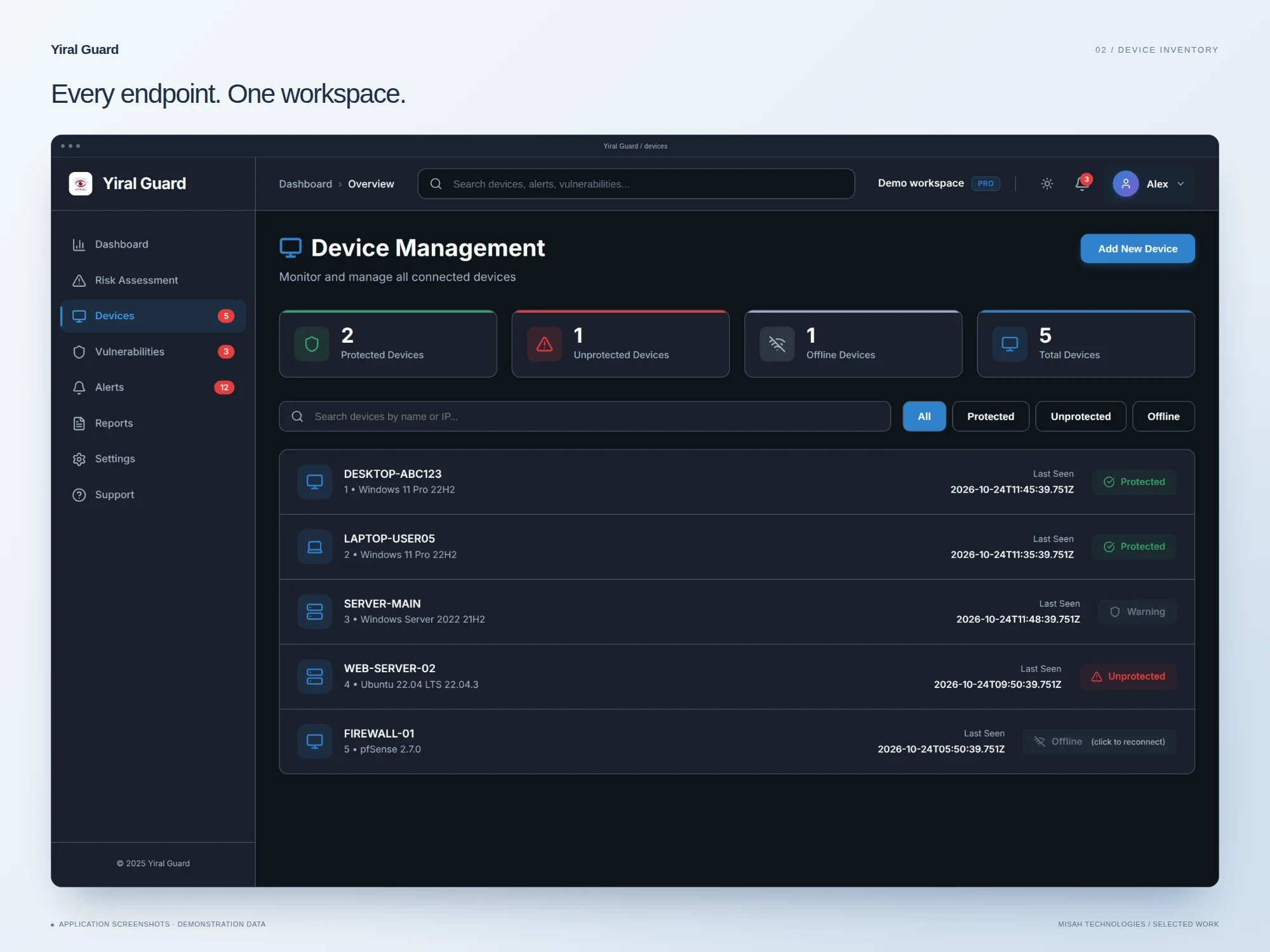This screenshot has width=1270, height=952.
Task: Click the red warning Unprotected Devices icon
Action: tap(544, 344)
